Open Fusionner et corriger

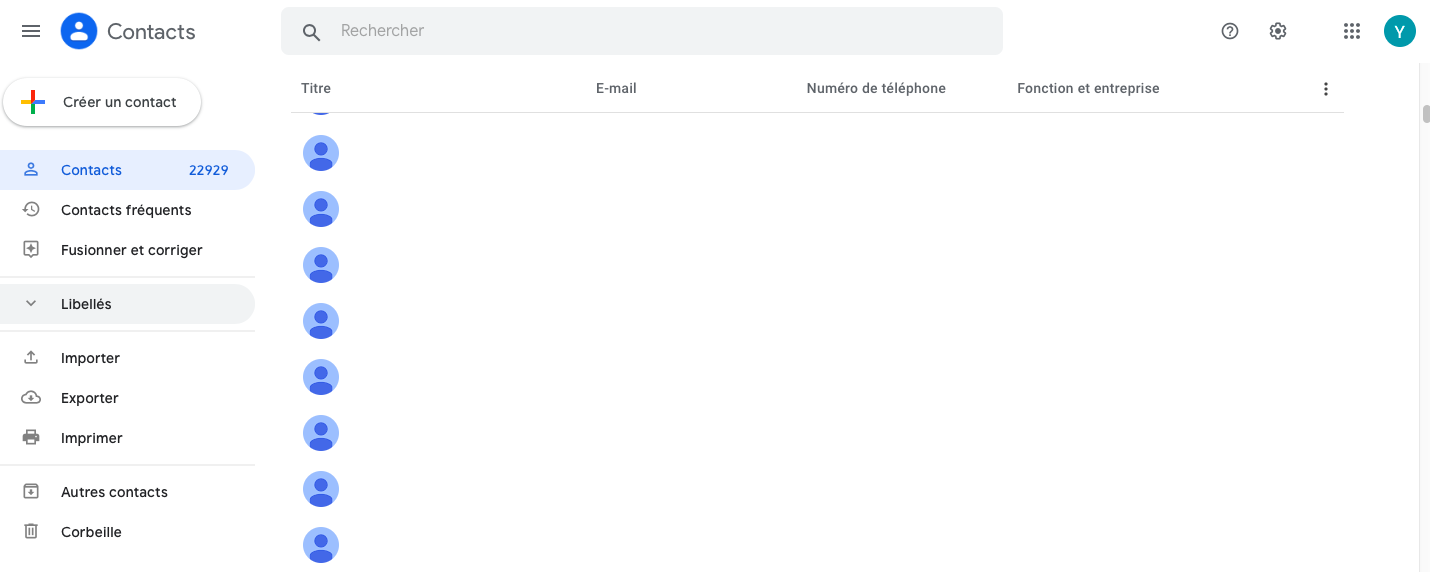tap(131, 250)
